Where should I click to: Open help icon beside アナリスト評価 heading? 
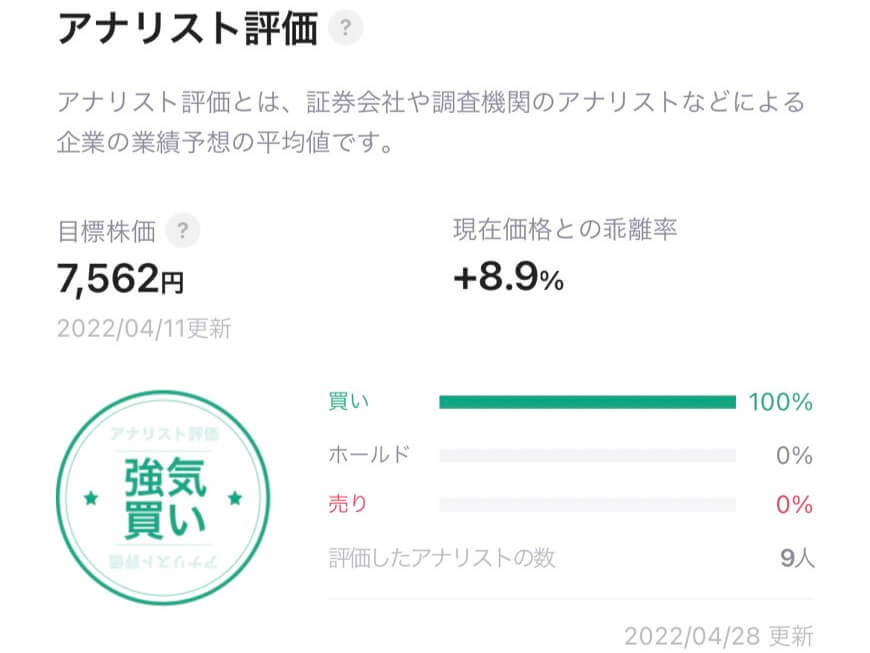(x=345, y=27)
